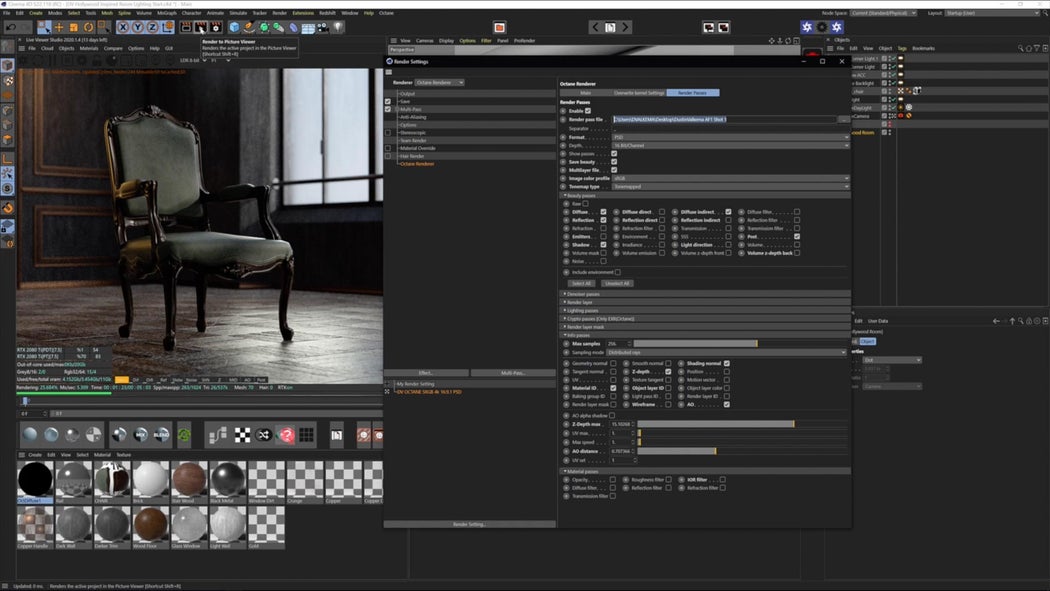Open the Edit Render Settings icon
This screenshot has height=591, width=1050.
tap(216, 28)
